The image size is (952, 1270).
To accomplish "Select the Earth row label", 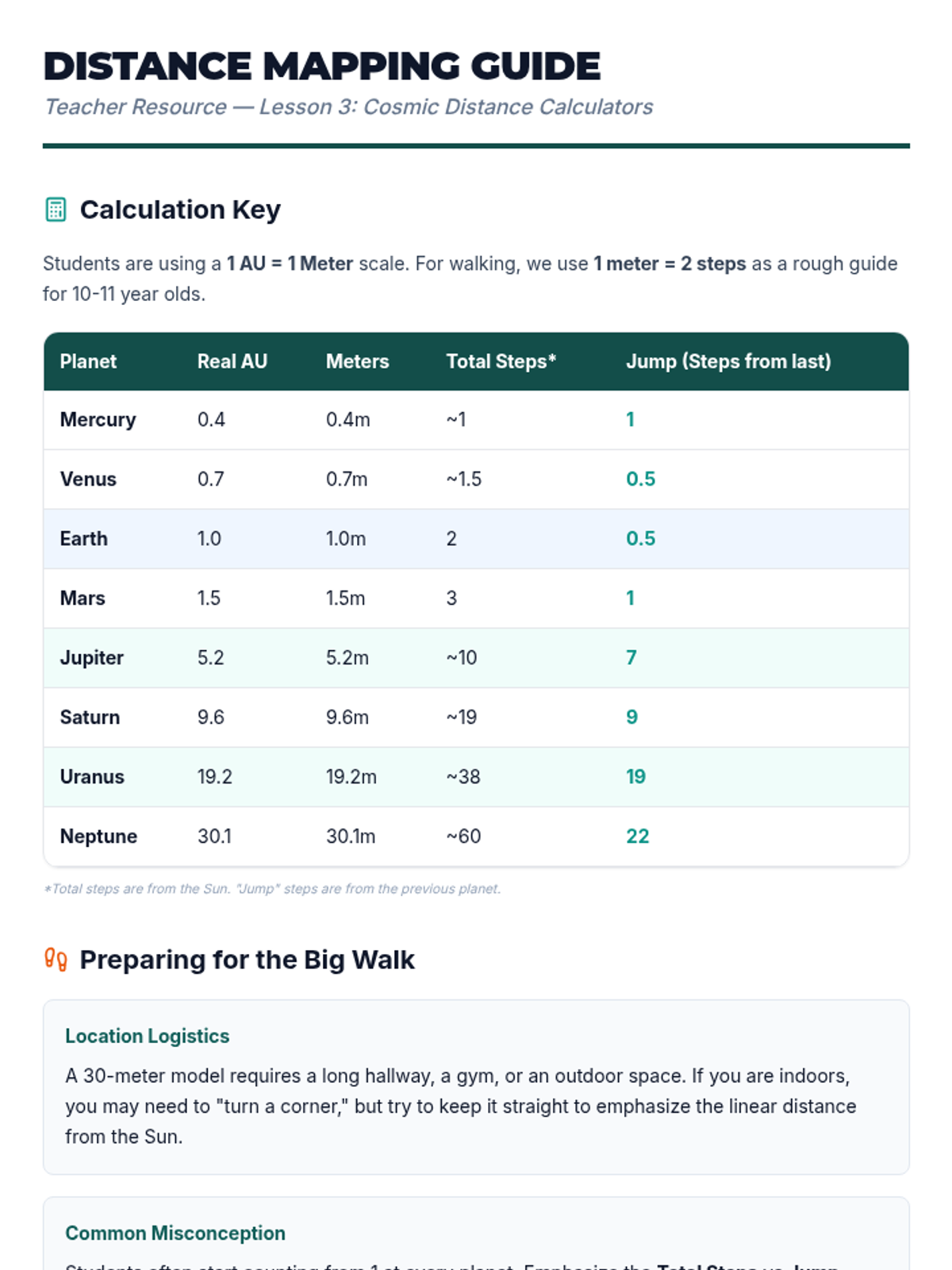I will pyautogui.click(x=83, y=539).
